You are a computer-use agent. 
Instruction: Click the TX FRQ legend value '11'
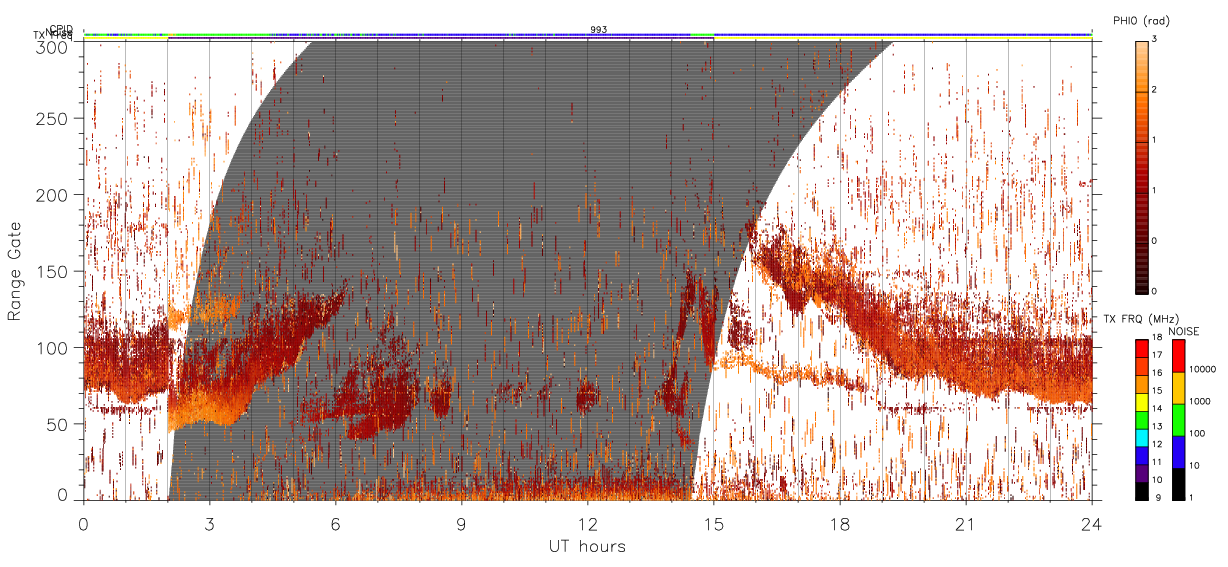pyautogui.click(x=1157, y=462)
